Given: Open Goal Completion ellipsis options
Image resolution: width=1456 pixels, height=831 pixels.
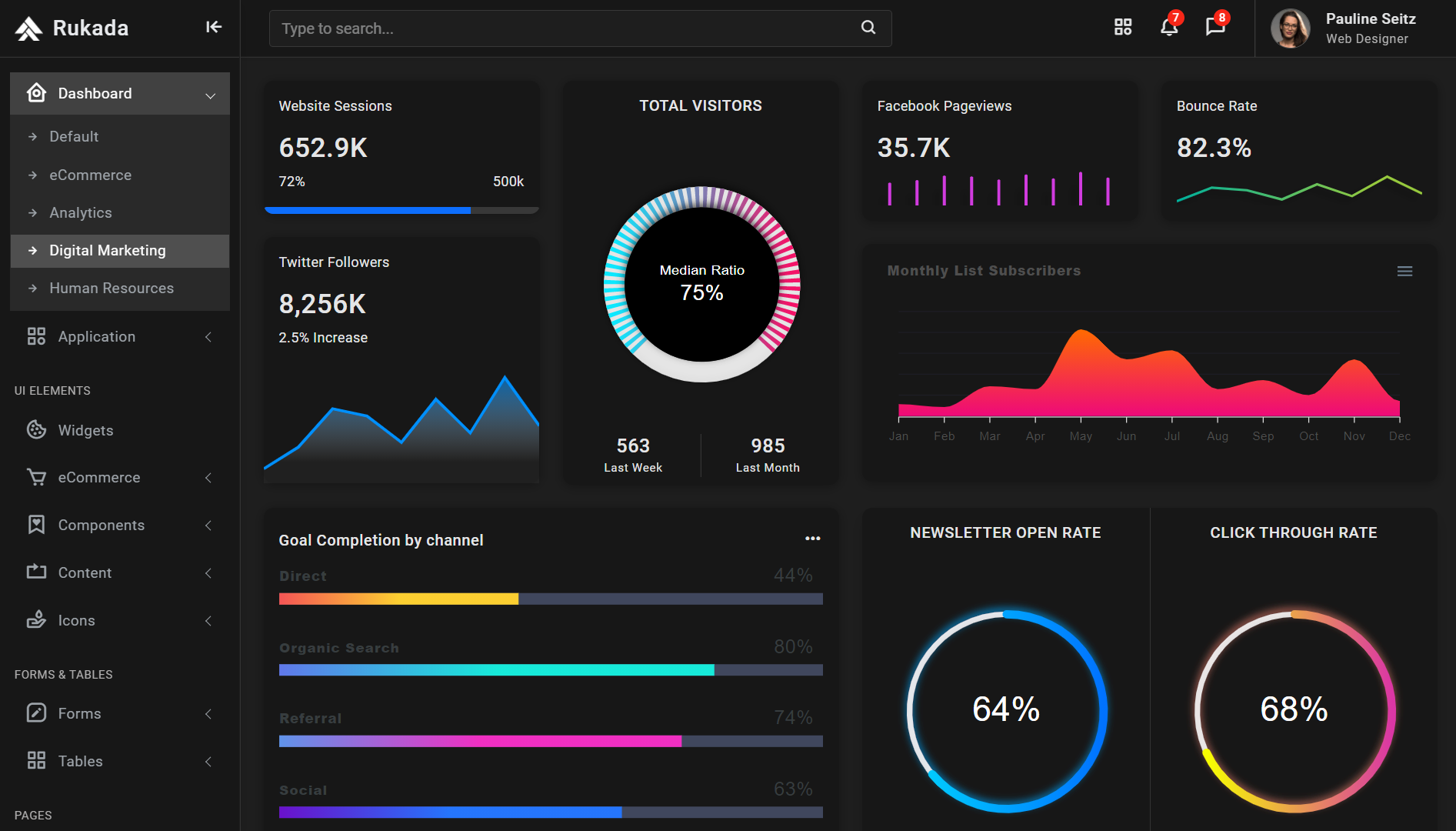Looking at the screenshot, I should tap(812, 538).
